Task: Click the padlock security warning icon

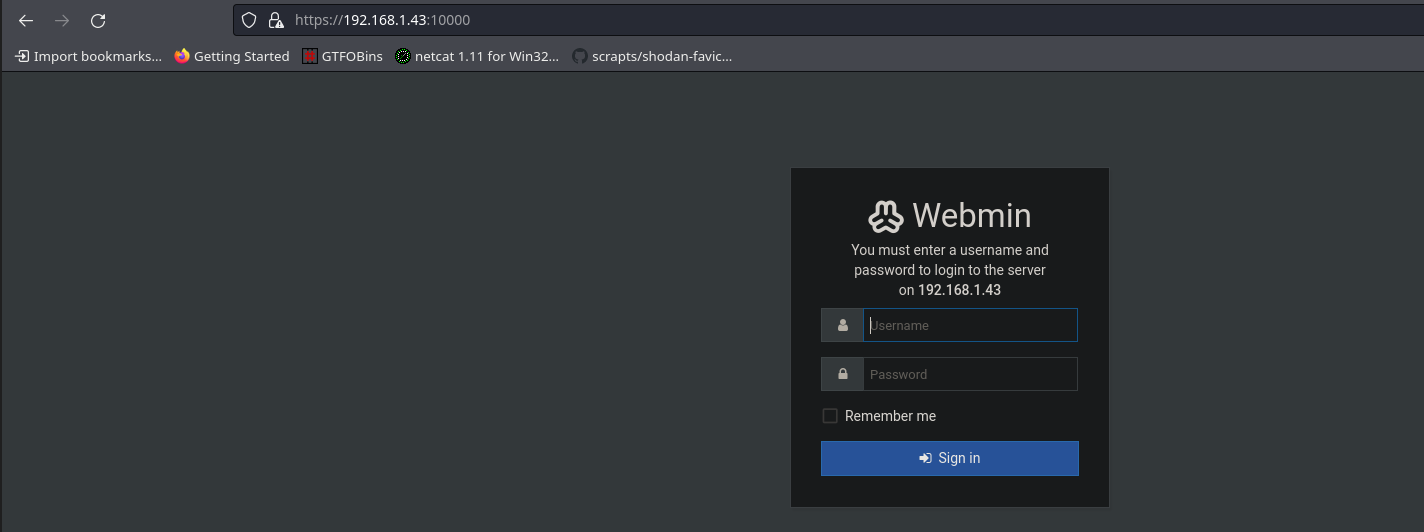Action: coord(276,20)
